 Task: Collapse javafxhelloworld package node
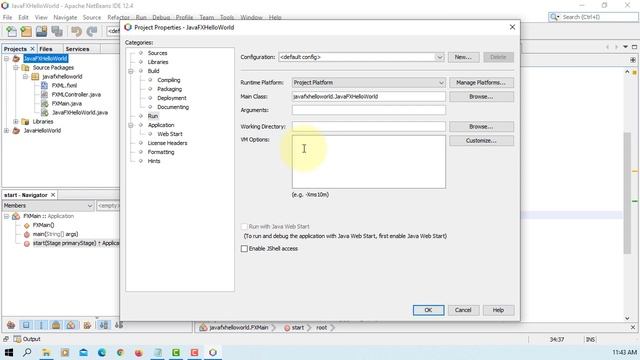(x=25, y=76)
